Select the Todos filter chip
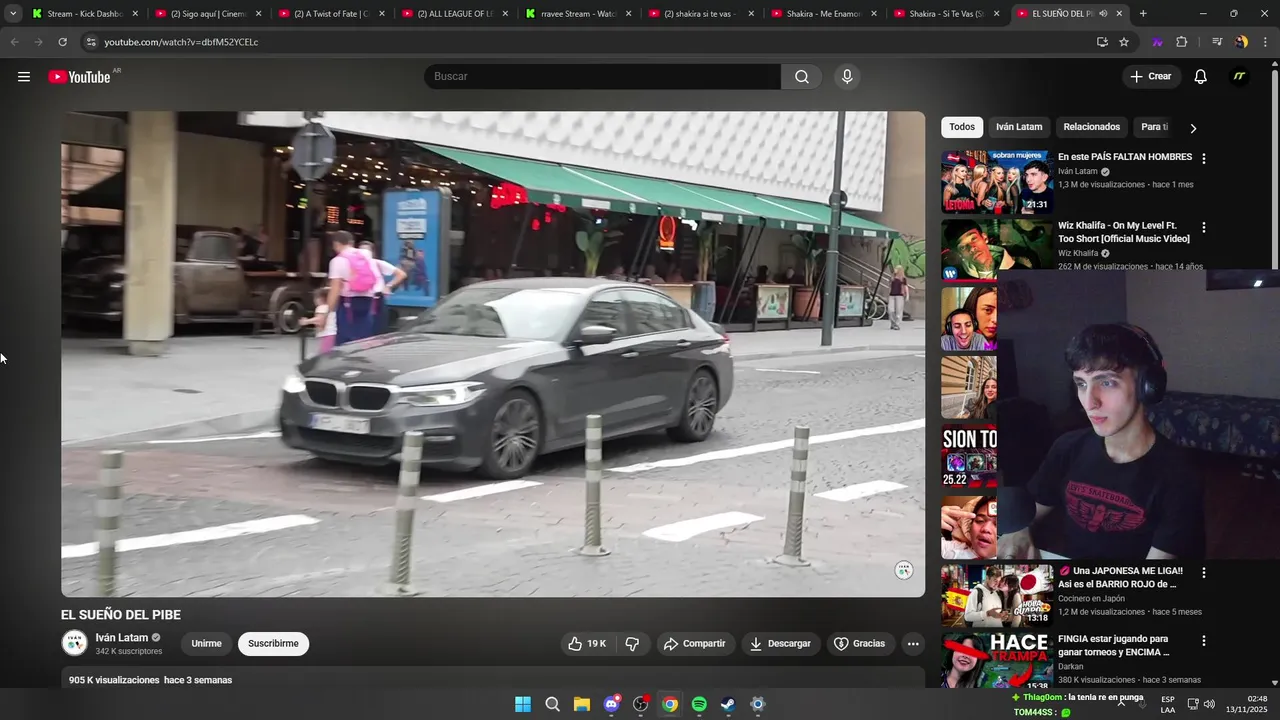The image size is (1280, 720). click(x=962, y=127)
